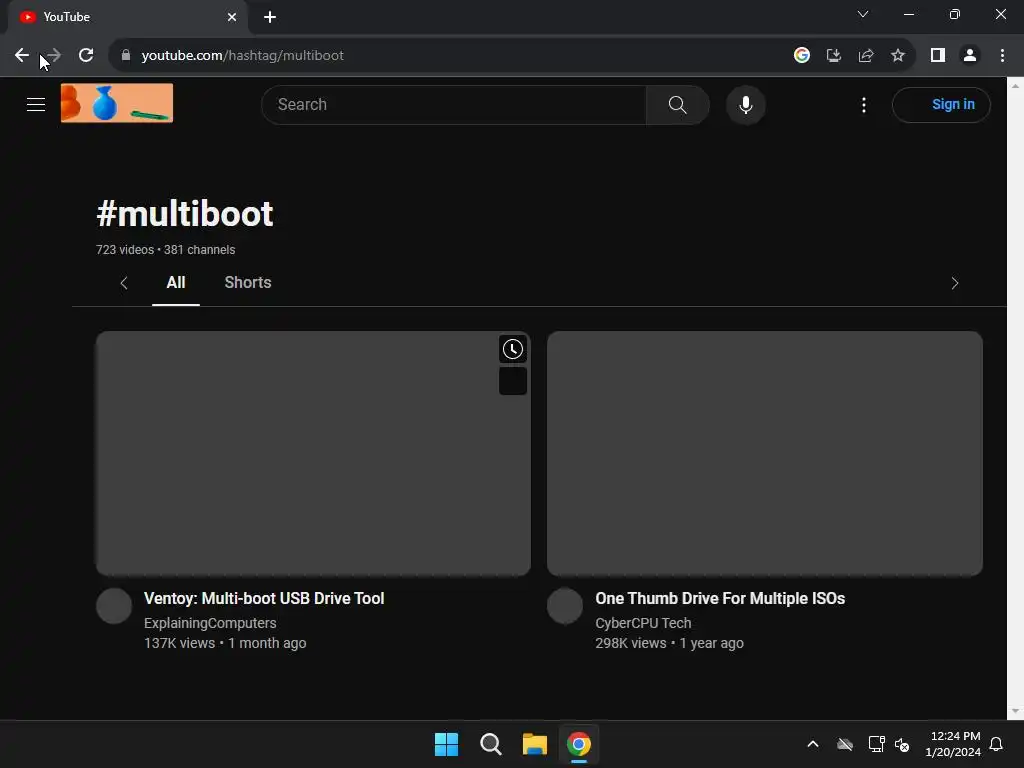
Task: Open the Chrome profile menu
Action: 970,56
